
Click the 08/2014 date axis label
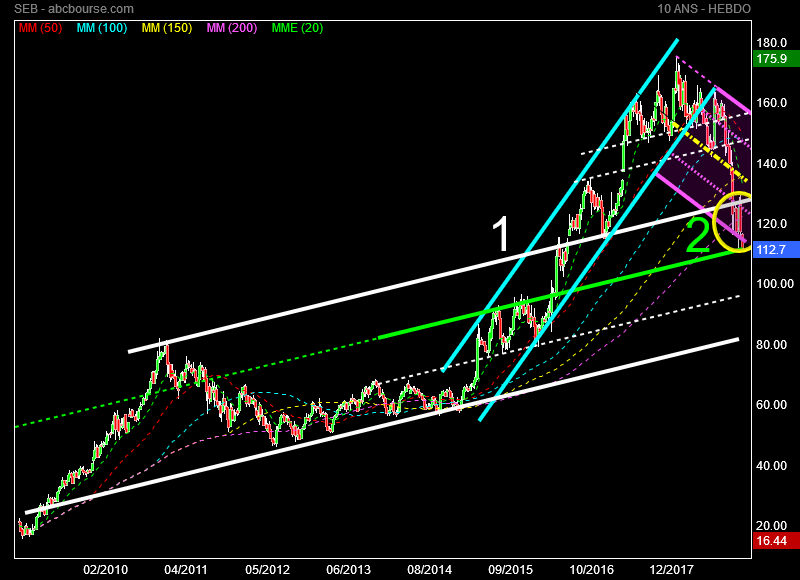tap(429, 570)
